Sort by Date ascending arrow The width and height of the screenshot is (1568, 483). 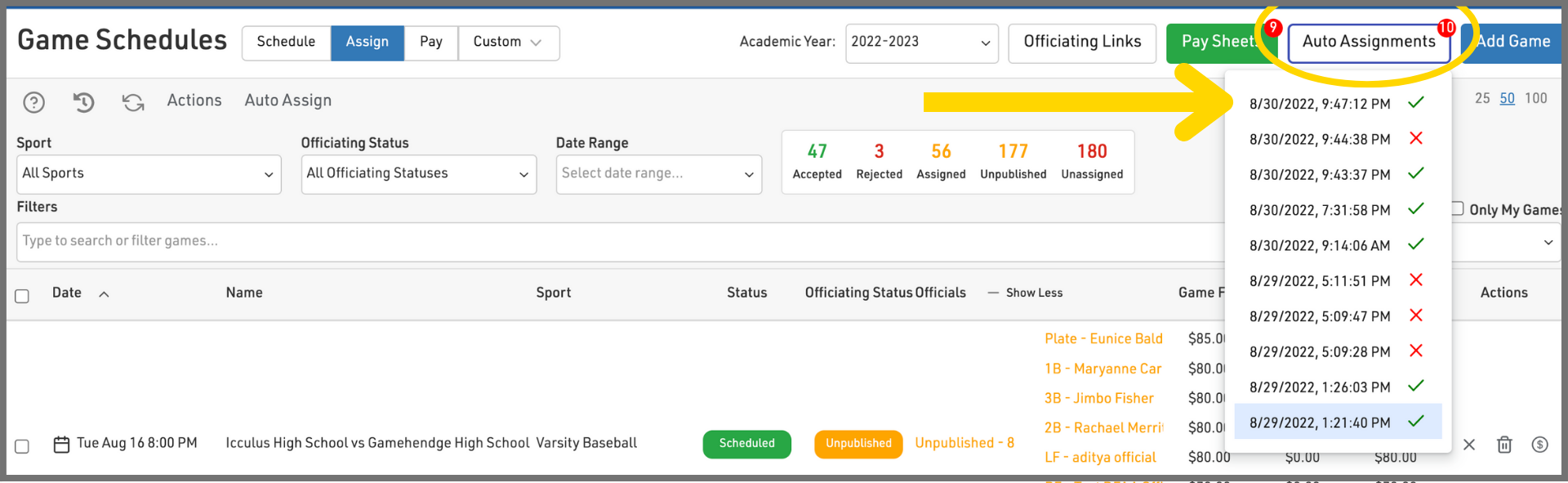(x=104, y=294)
